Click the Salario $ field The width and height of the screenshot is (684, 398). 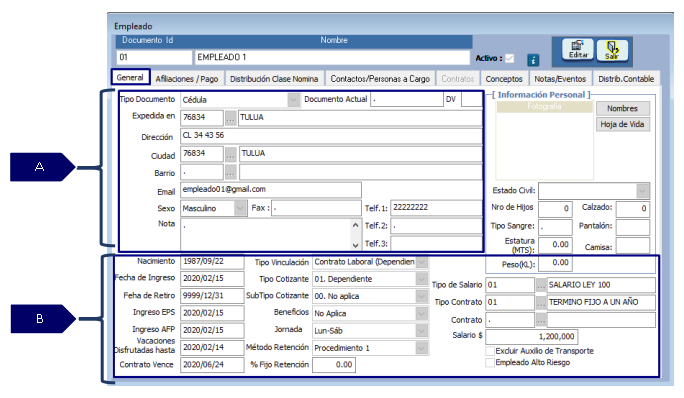532,336
